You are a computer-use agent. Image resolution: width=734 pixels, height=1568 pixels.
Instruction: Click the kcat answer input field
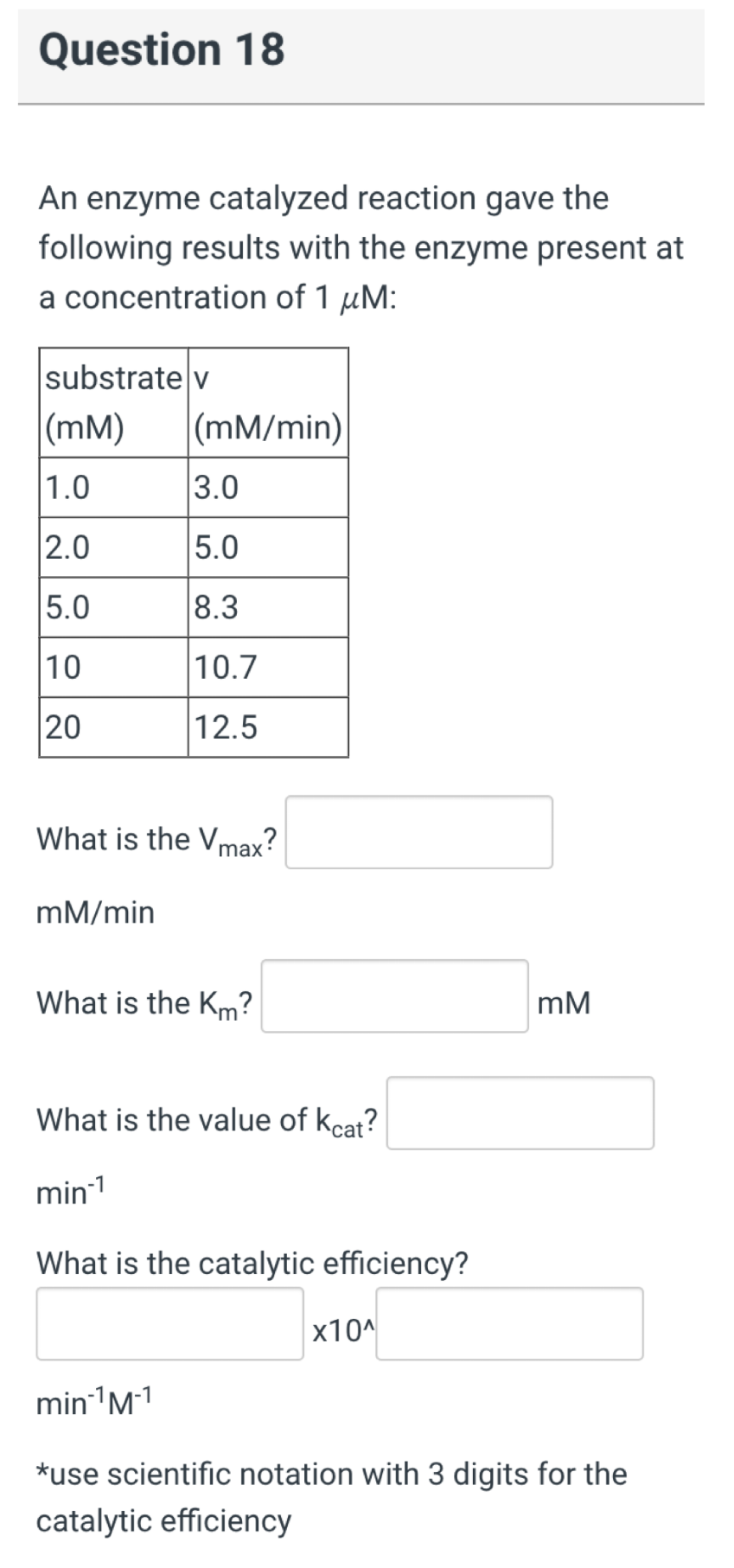520,1114
